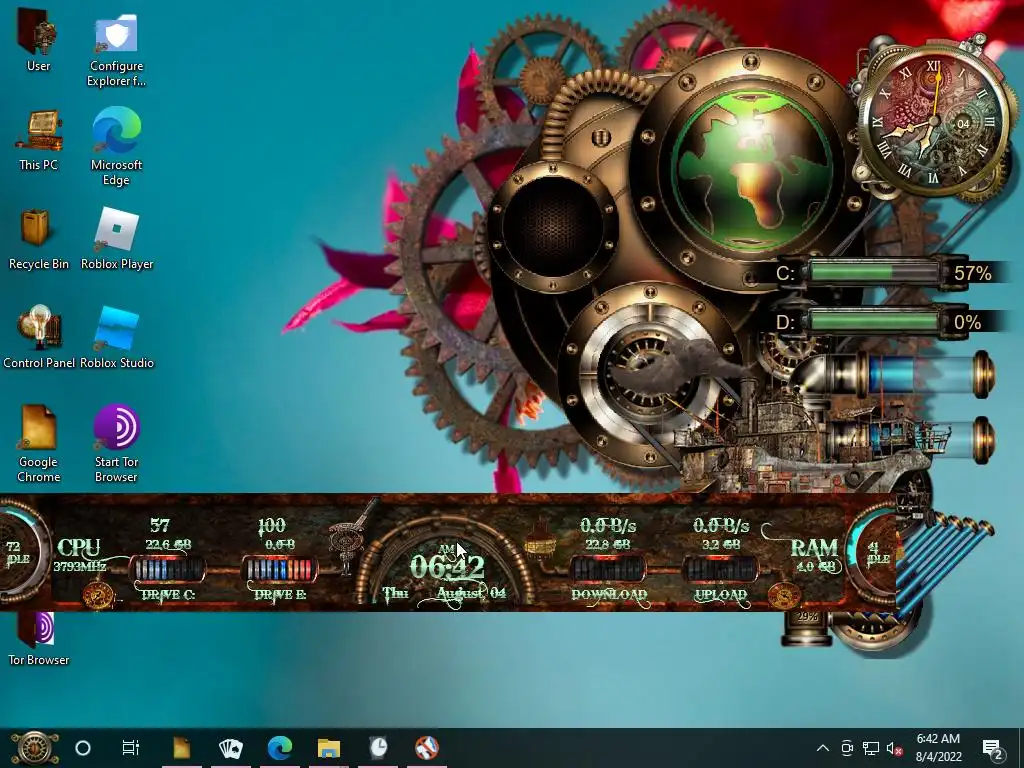
Task: Select the Google Chrome desktop icon
Action: coord(38,444)
